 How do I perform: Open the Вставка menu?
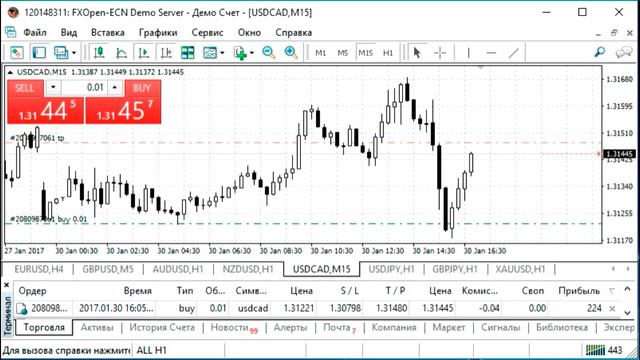[108, 32]
